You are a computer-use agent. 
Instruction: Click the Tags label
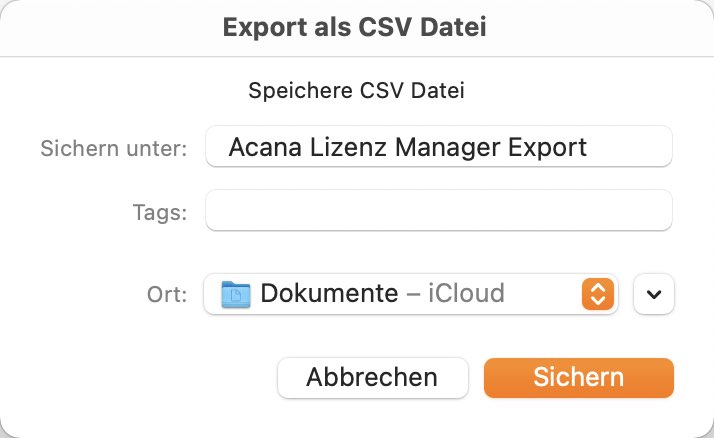(160, 212)
